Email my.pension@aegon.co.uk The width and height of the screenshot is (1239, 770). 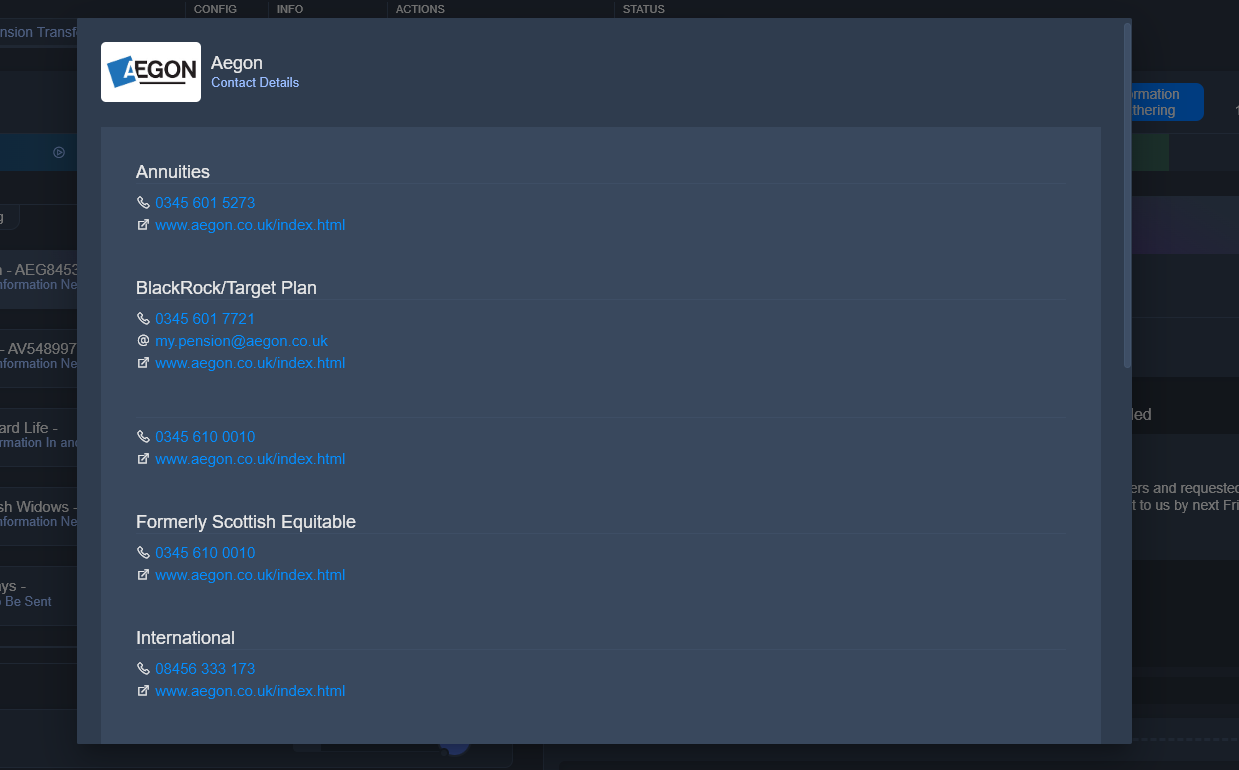pos(241,341)
